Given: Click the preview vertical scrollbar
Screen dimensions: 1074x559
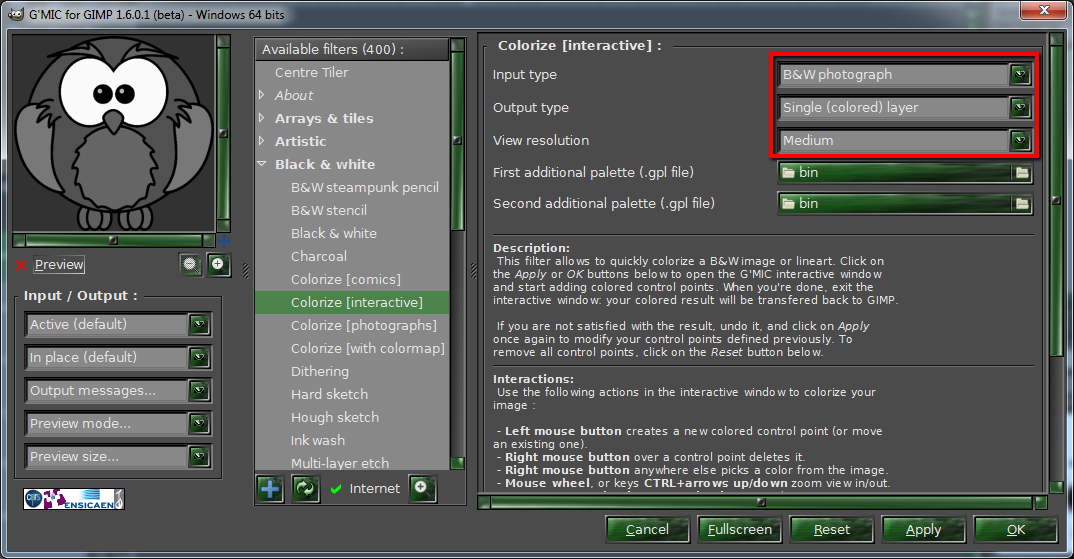Looking at the screenshot, I should pos(223,134).
